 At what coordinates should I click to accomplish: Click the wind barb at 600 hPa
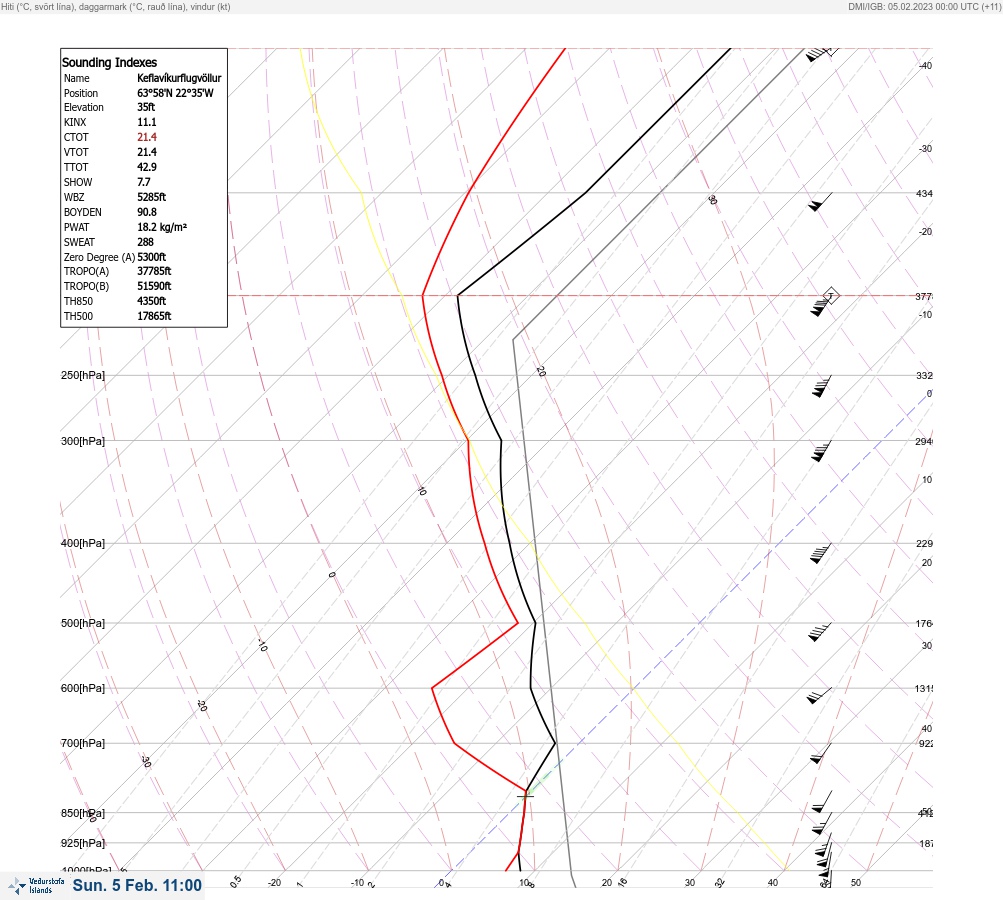pos(819,696)
